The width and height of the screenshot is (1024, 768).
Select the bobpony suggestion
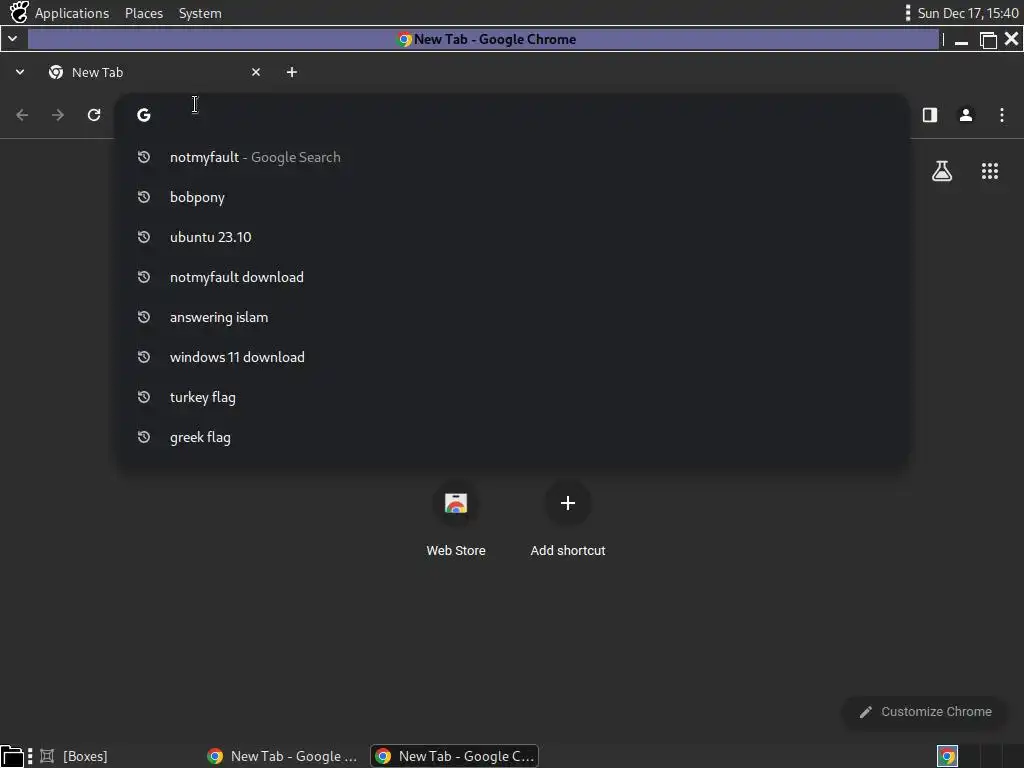[513, 197]
